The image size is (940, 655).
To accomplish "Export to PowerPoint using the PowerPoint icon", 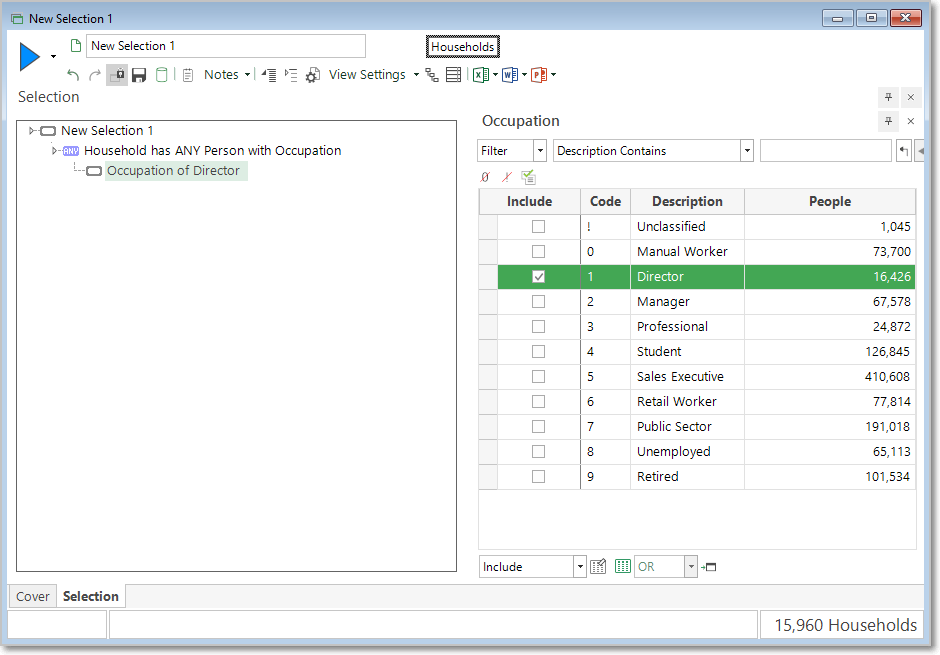I will point(539,75).
